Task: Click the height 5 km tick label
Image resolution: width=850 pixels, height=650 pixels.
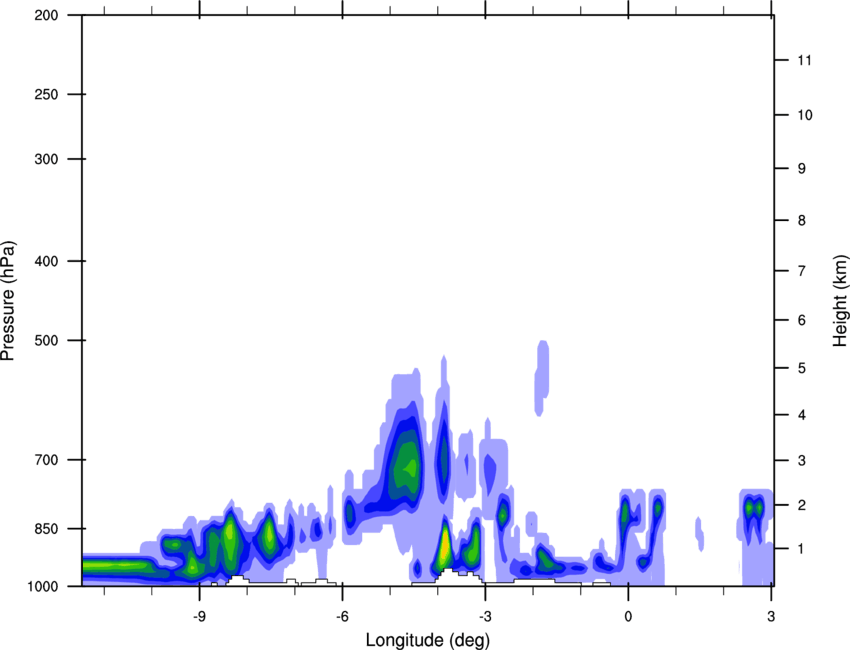Action: 802,368
